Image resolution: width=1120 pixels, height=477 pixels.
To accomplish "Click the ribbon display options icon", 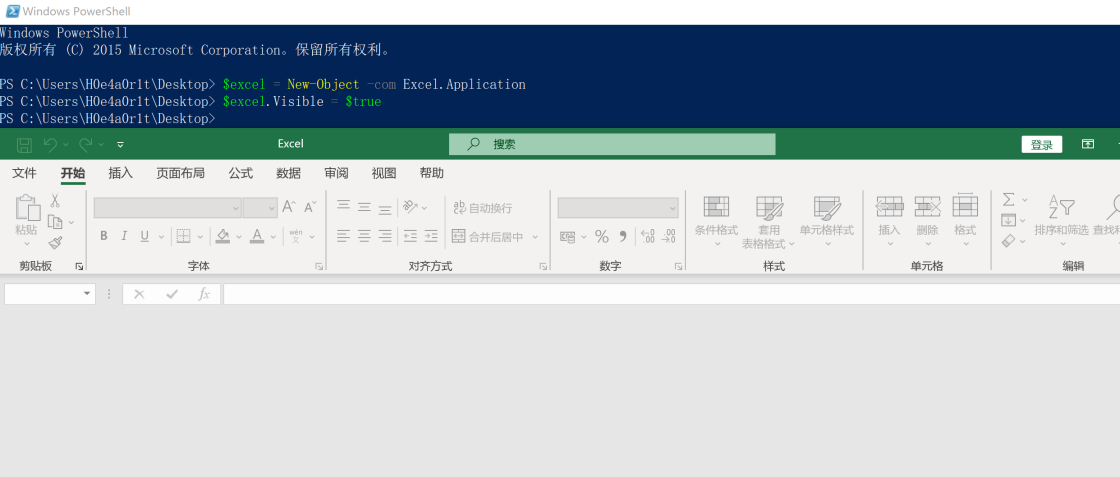I will coord(1088,144).
